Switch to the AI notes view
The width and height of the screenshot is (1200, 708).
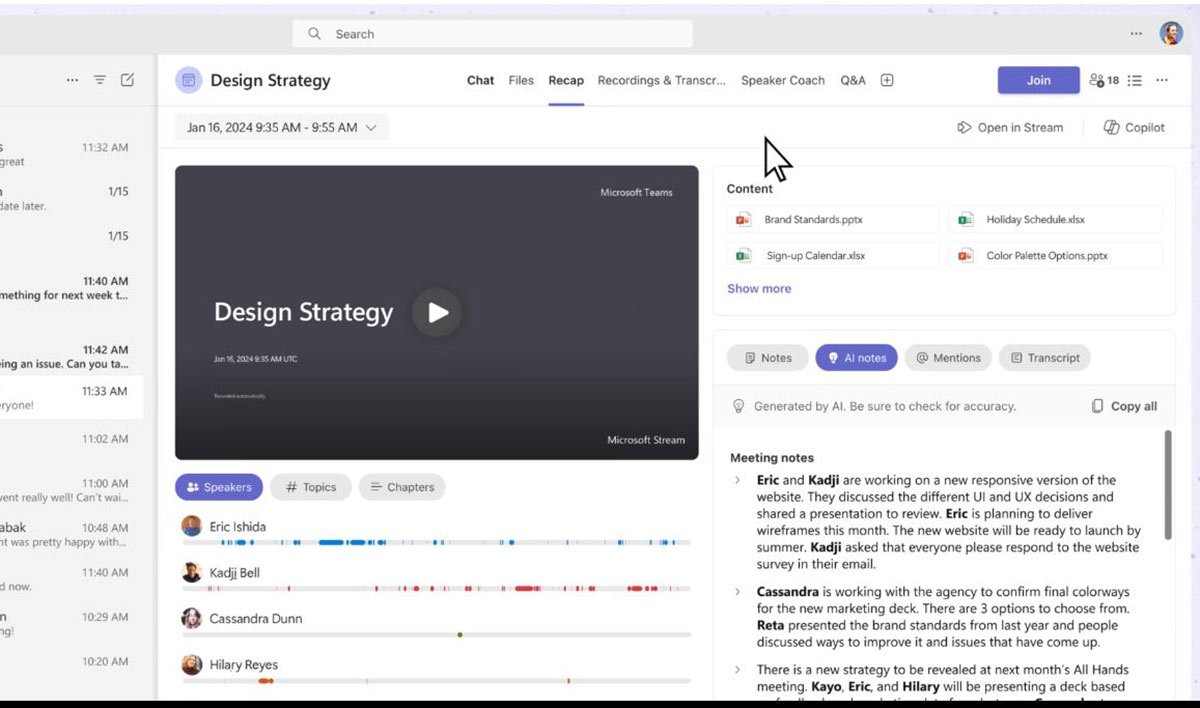point(856,357)
